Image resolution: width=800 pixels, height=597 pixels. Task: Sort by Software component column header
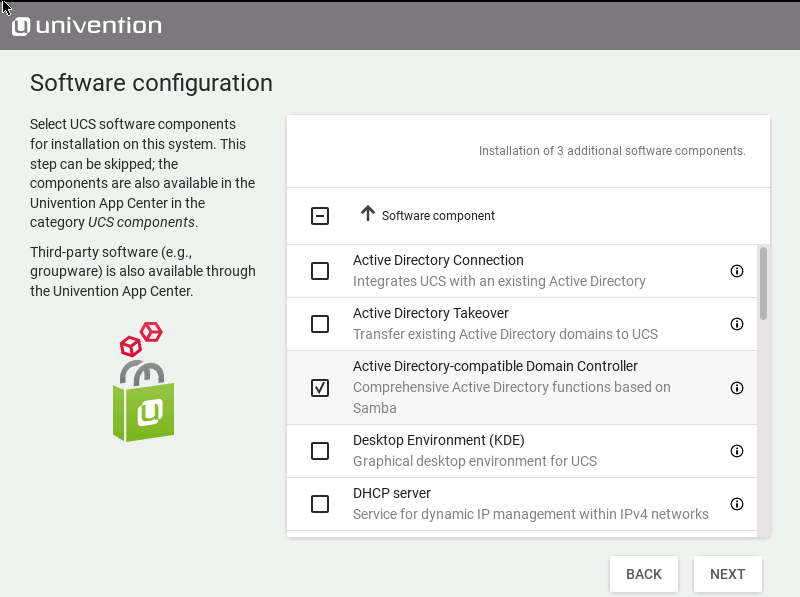(x=438, y=216)
